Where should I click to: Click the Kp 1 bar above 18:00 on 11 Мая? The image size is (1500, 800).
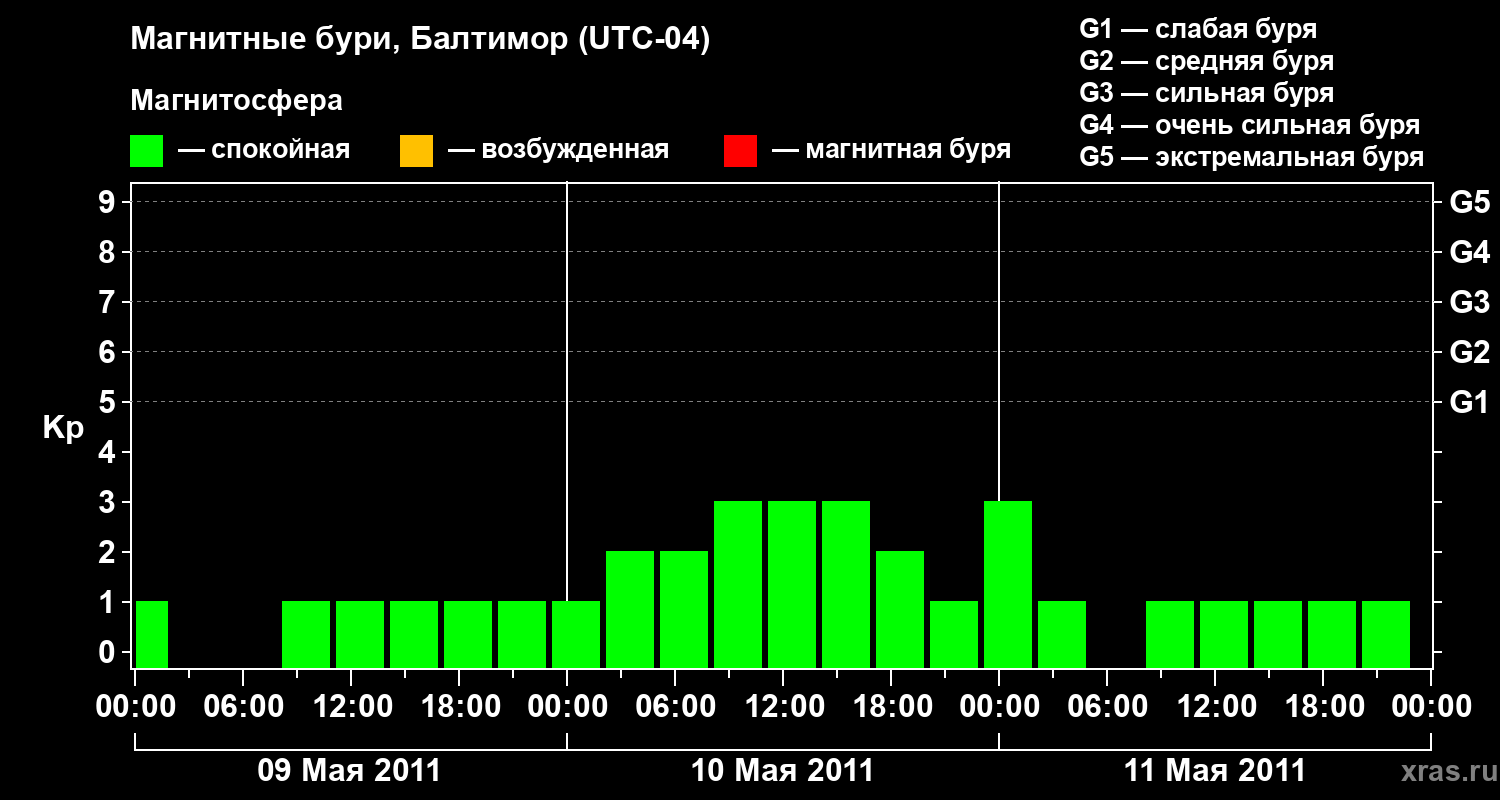click(x=1332, y=634)
